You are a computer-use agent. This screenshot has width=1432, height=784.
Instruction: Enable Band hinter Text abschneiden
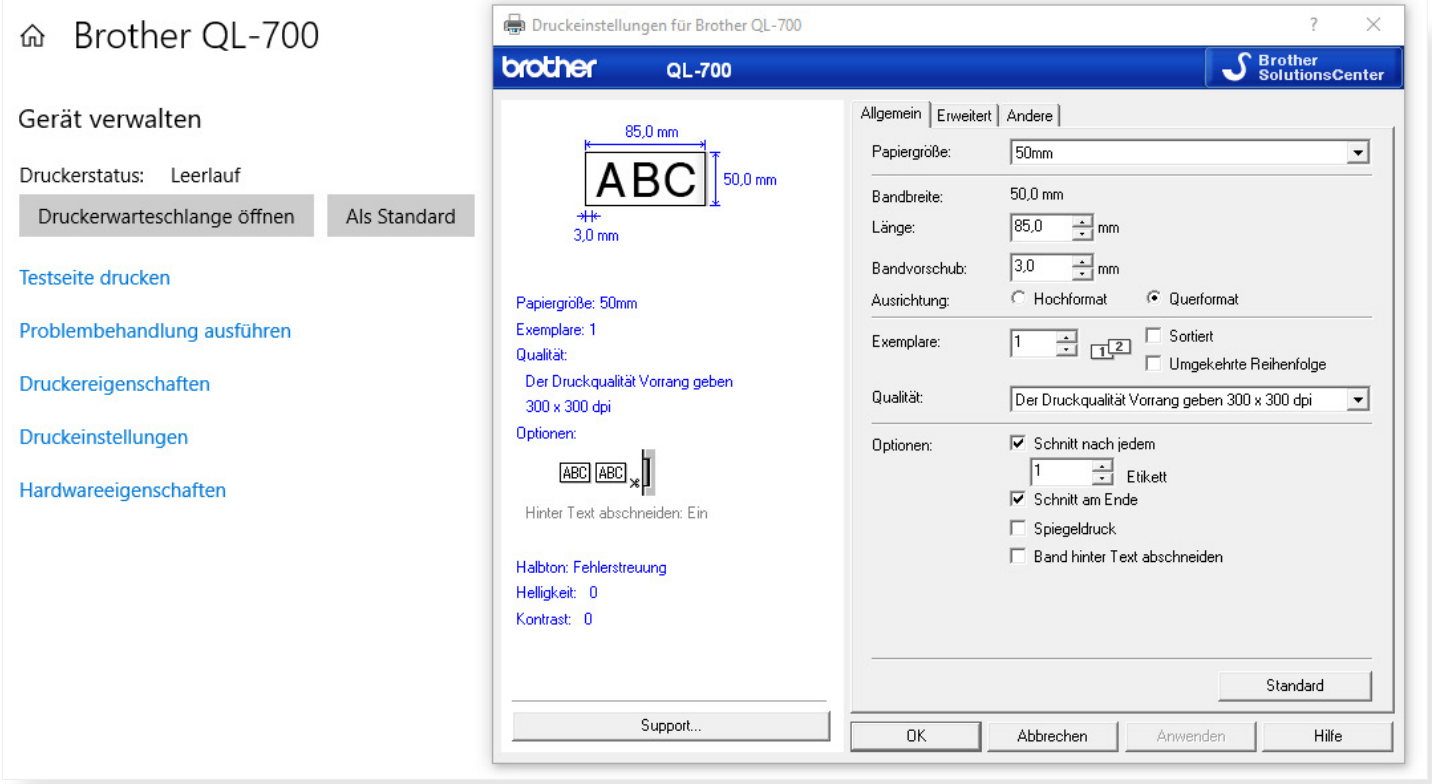[x=1018, y=556]
